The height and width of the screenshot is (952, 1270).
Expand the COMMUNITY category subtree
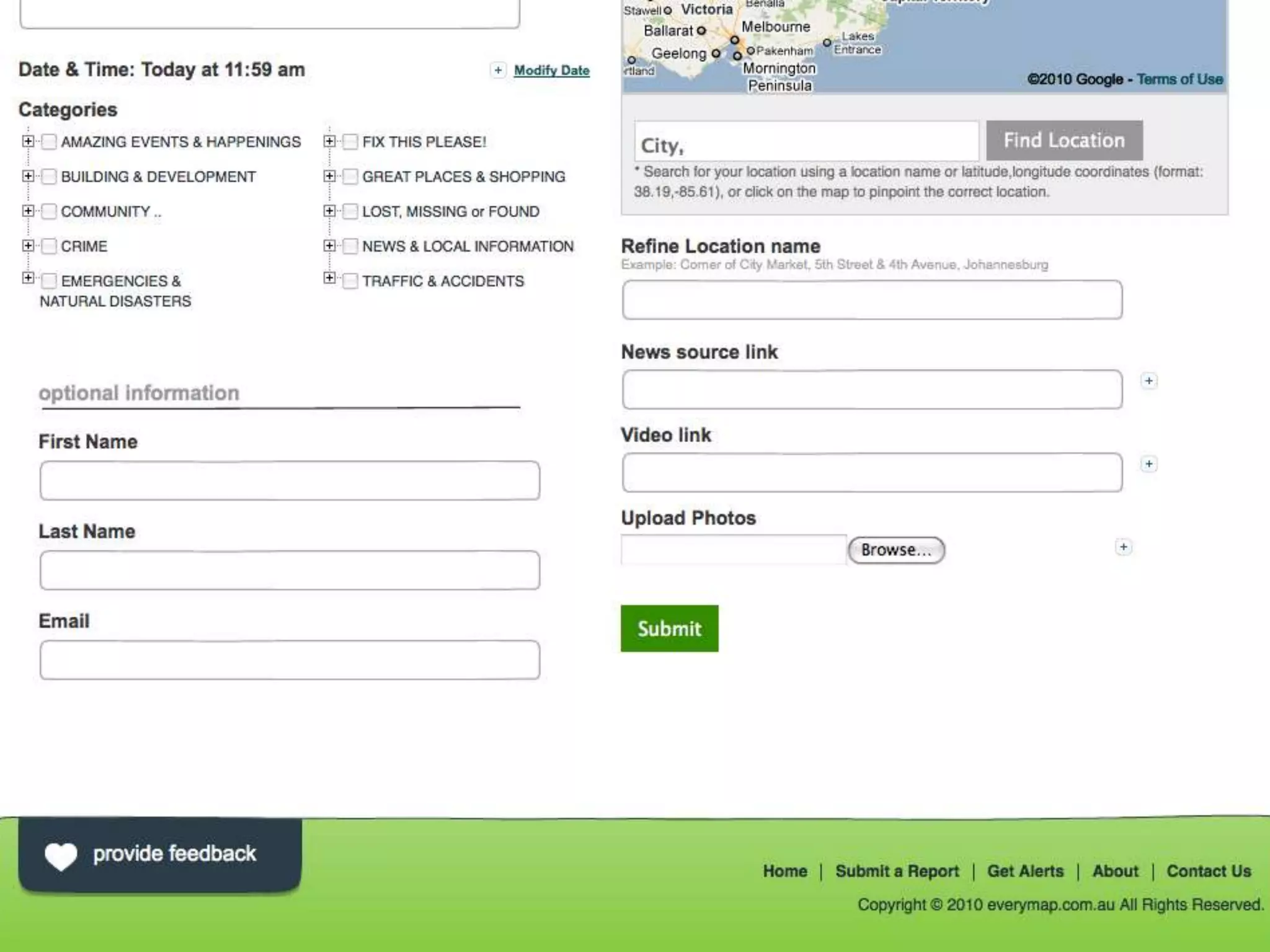coord(28,211)
